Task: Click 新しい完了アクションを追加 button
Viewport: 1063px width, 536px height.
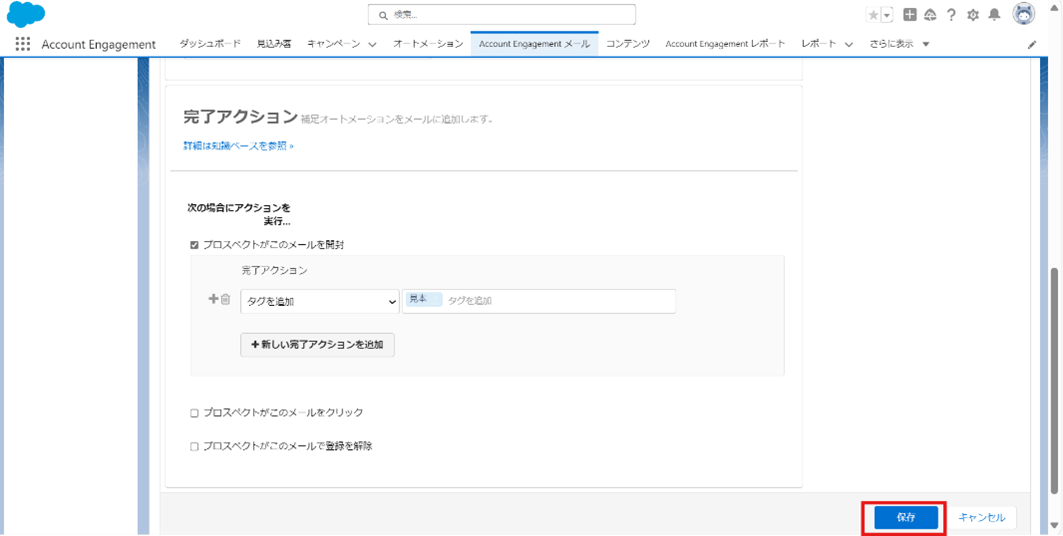Action: (x=317, y=345)
